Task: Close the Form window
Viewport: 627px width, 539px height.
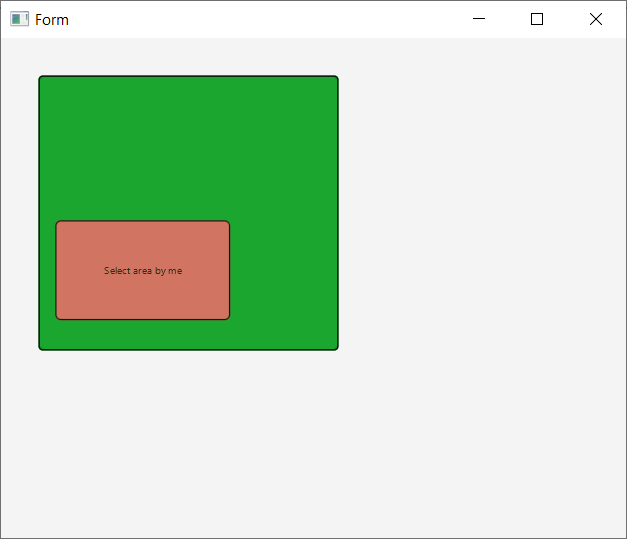Action: 596,19
